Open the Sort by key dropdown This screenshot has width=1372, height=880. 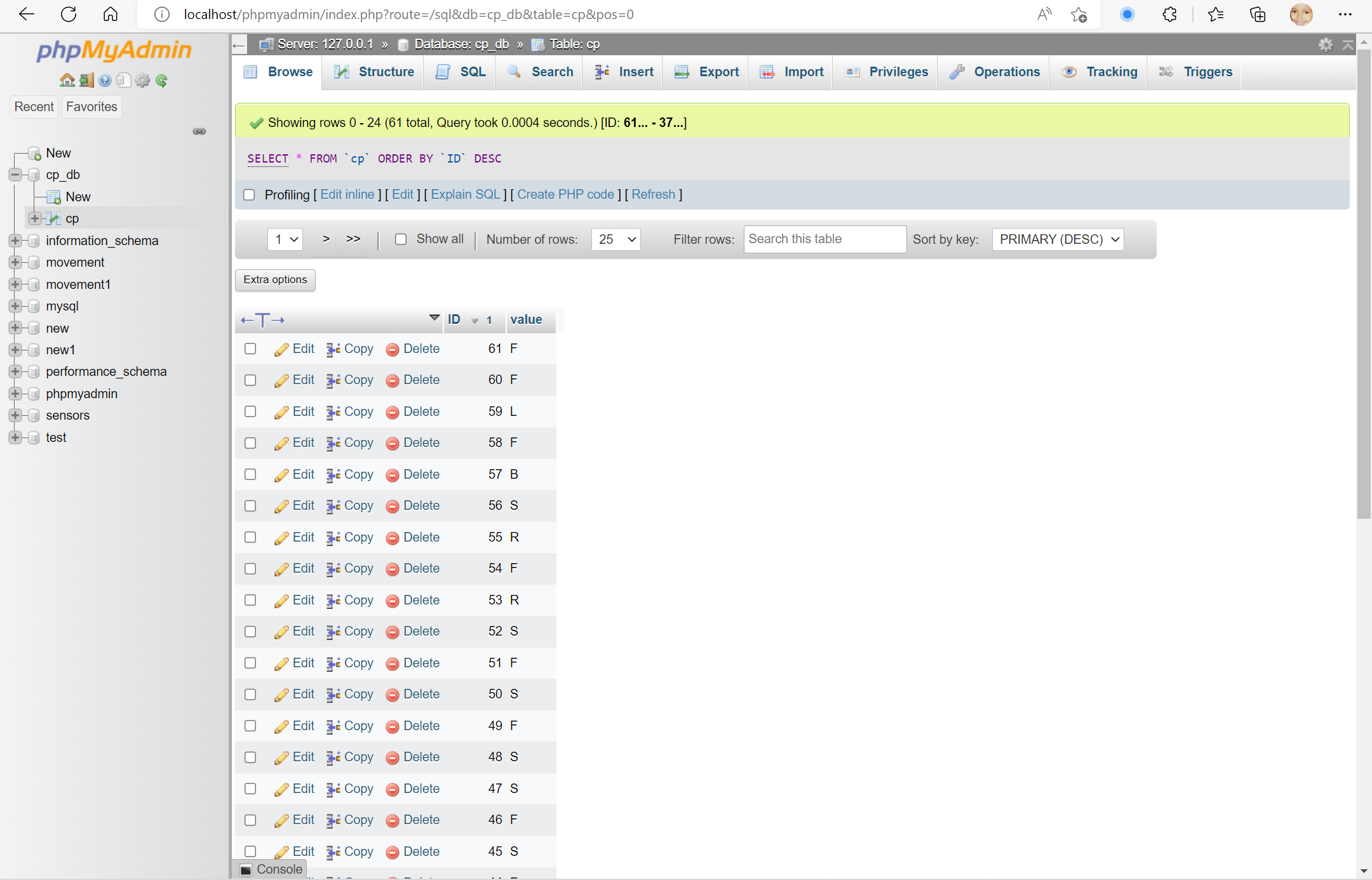1058,239
